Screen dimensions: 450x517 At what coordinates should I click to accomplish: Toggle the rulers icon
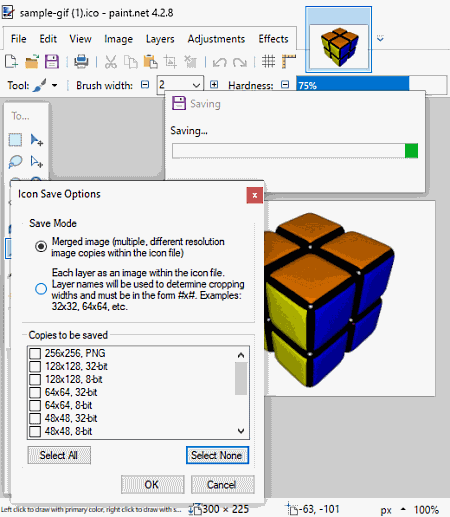coord(289,62)
